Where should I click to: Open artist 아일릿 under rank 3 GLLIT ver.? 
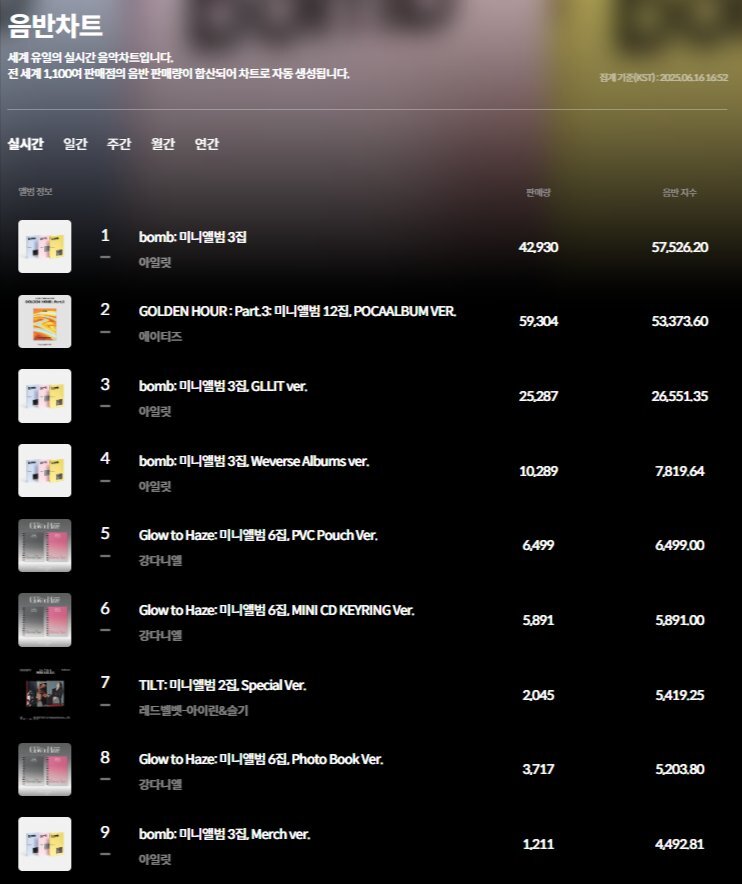(x=155, y=412)
